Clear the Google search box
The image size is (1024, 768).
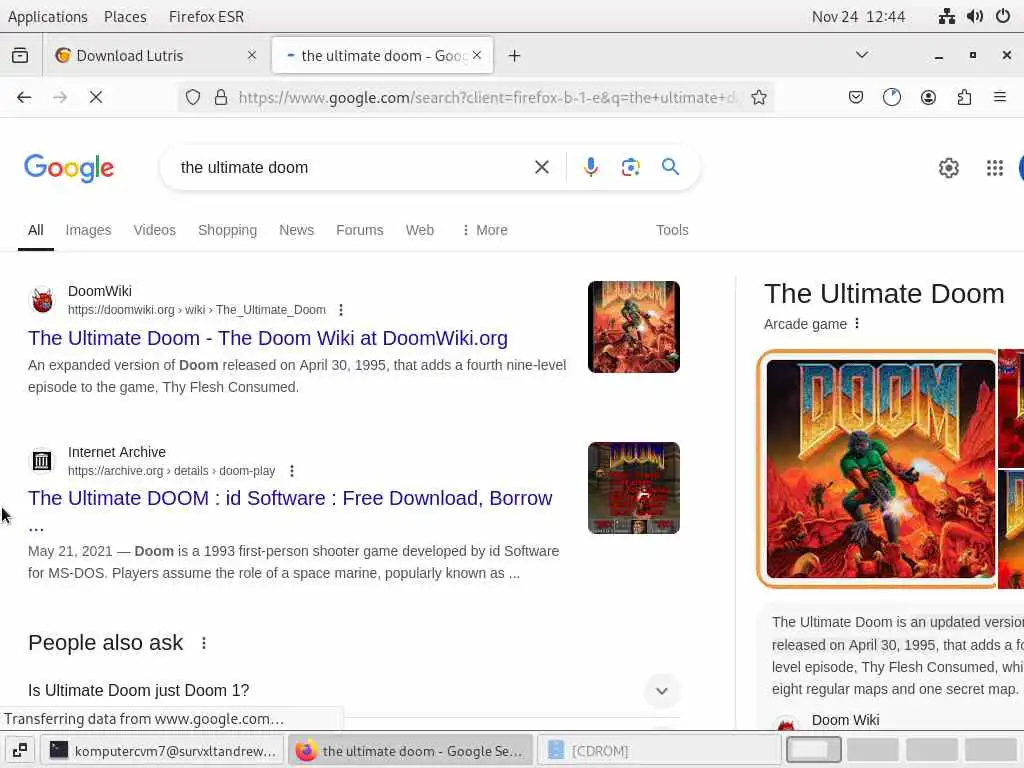pos(541,167)
